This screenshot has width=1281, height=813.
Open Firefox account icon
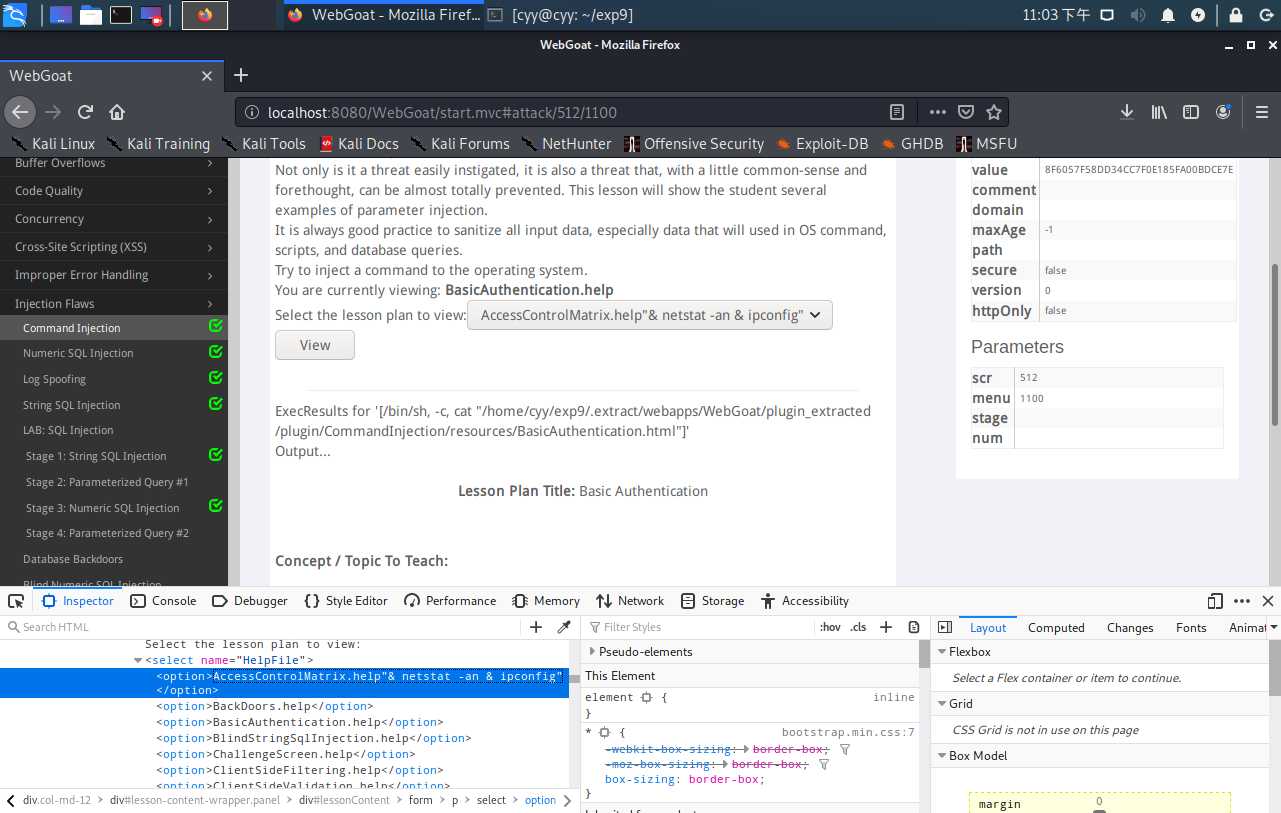[x=1223, y=112]
